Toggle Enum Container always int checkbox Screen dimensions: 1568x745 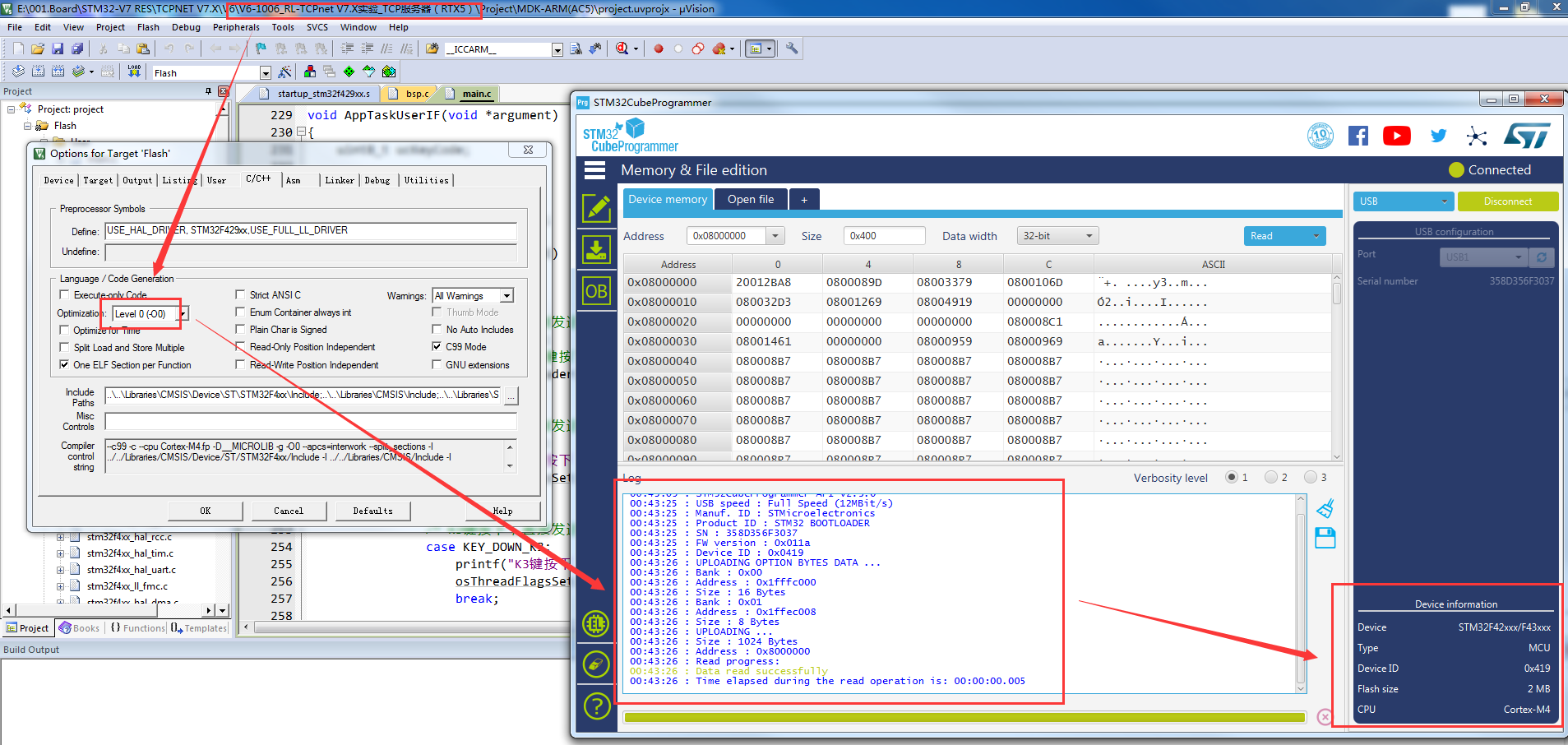[x=240, y=312]
